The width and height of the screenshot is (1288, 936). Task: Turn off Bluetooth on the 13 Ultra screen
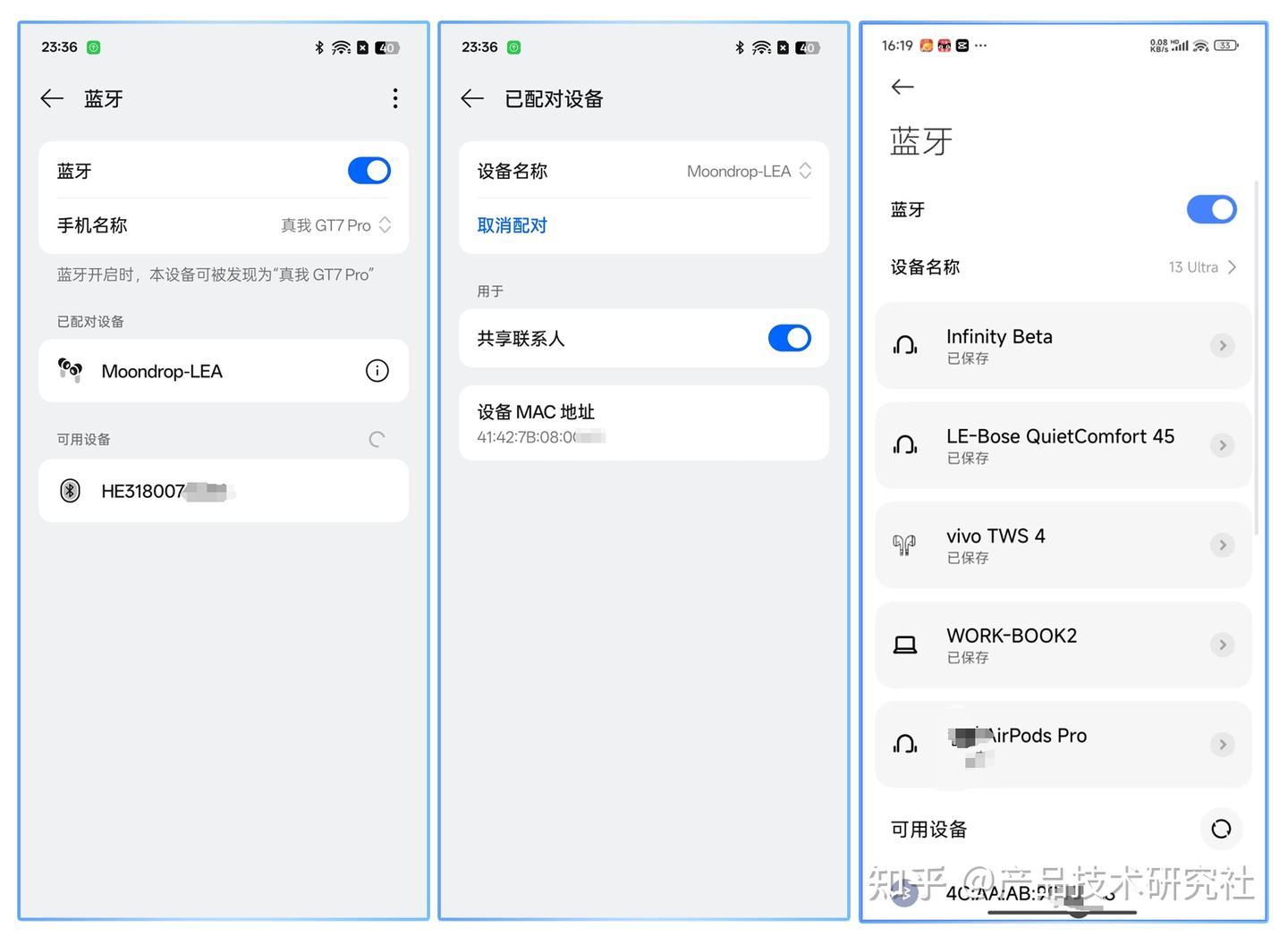1212,209
